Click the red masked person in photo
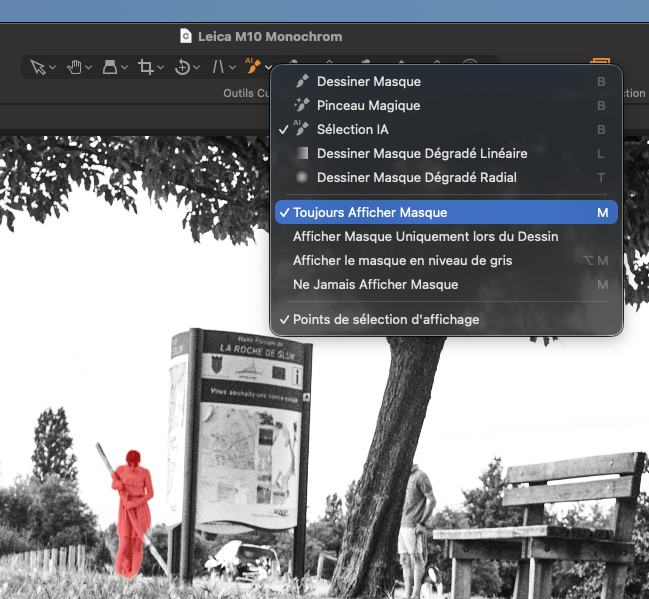Screen dimensions: 649x599 [130, 510]
